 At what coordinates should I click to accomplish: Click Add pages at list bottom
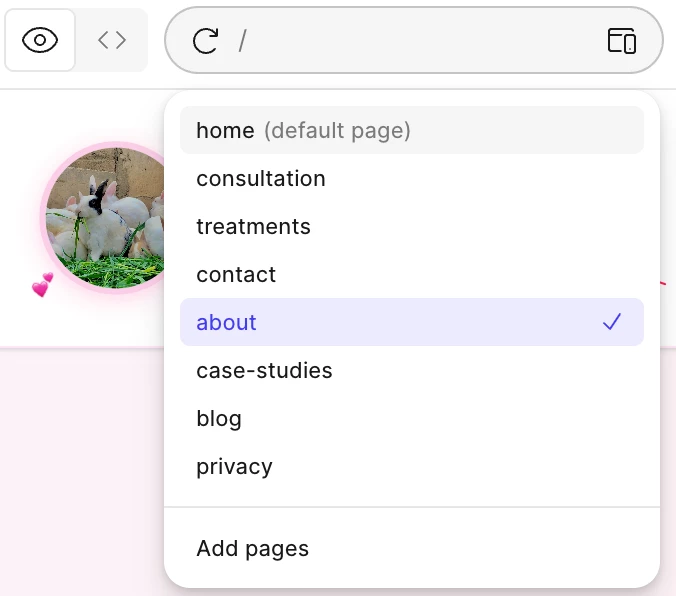coord(252,548)
